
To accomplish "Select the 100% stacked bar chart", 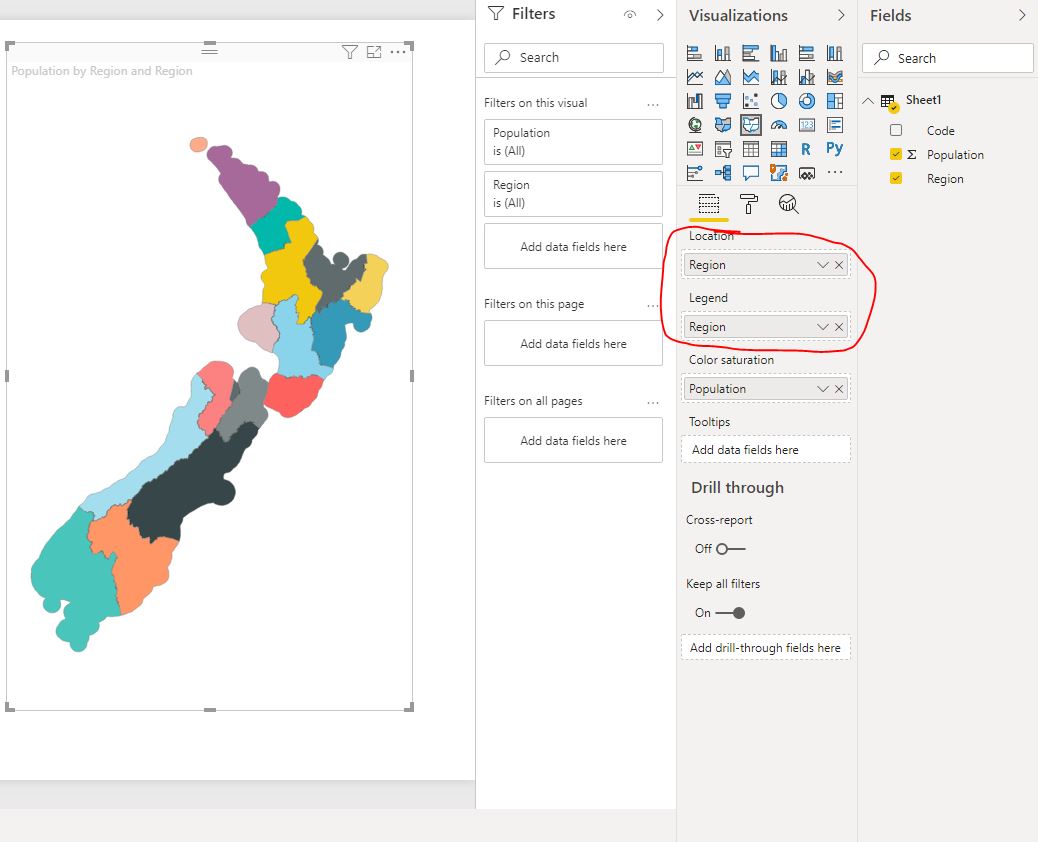I will 806,53.
